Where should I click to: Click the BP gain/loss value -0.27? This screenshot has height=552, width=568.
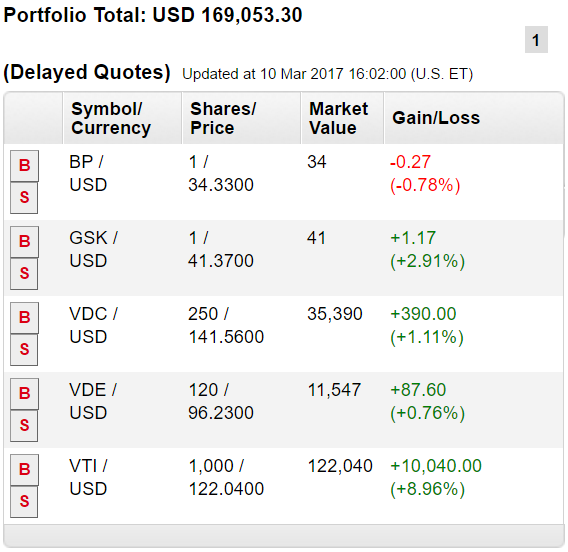click(410, 162)
